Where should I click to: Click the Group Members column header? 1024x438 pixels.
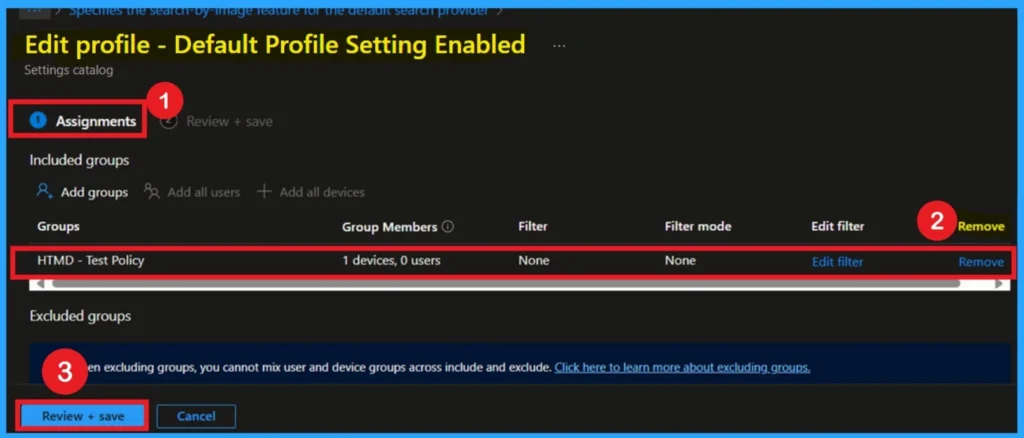pos(390,227)
